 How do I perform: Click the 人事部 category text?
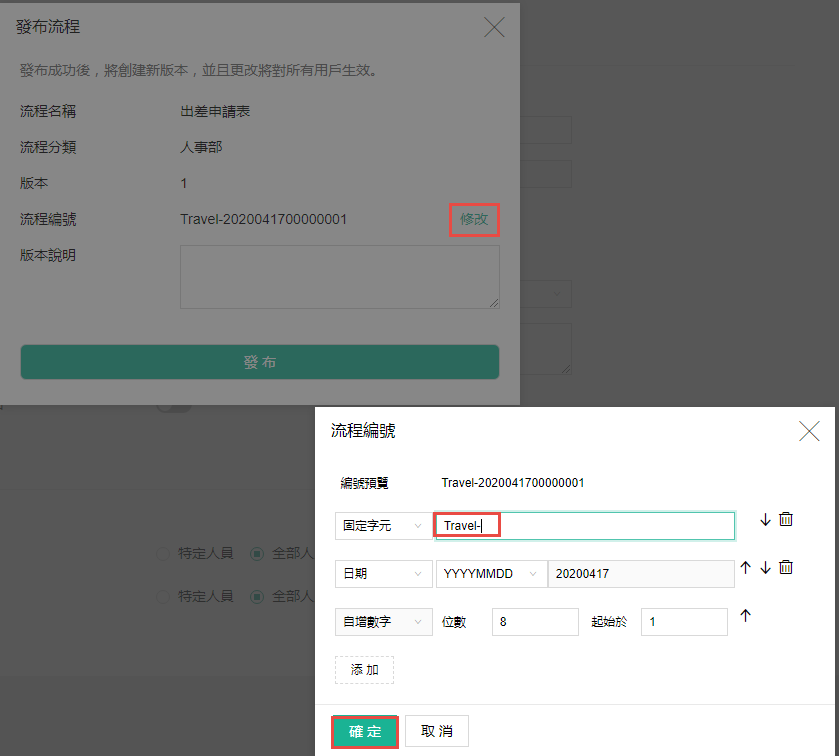(201, 147)
